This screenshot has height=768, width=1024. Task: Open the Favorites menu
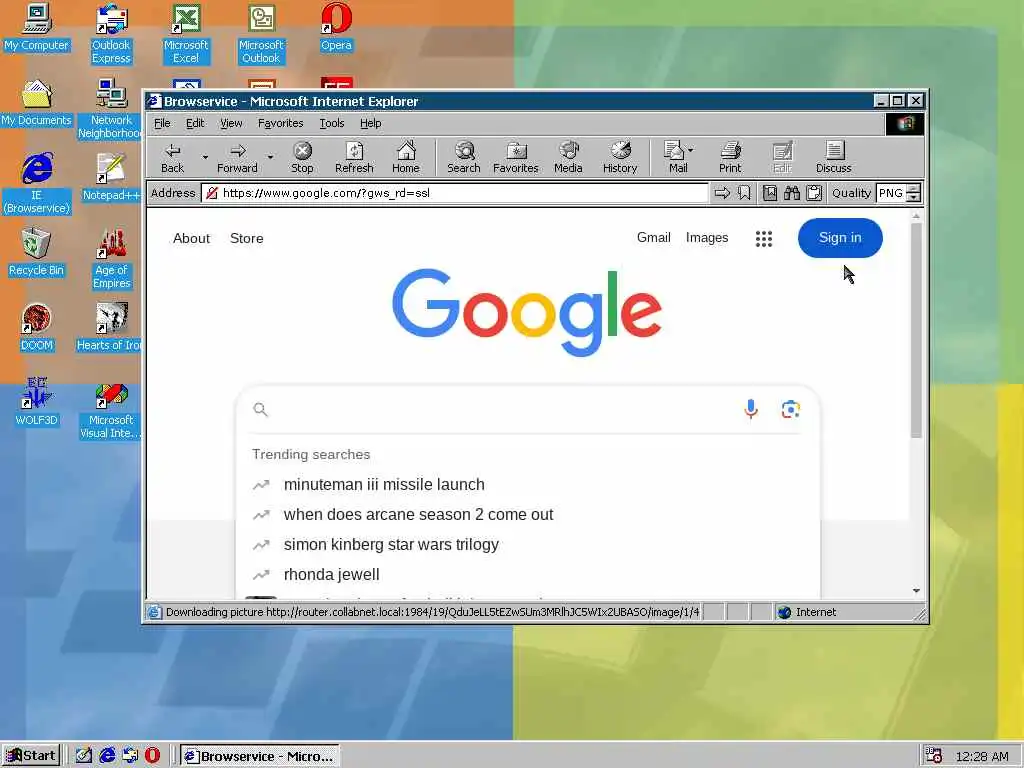[x=281, y=123]
